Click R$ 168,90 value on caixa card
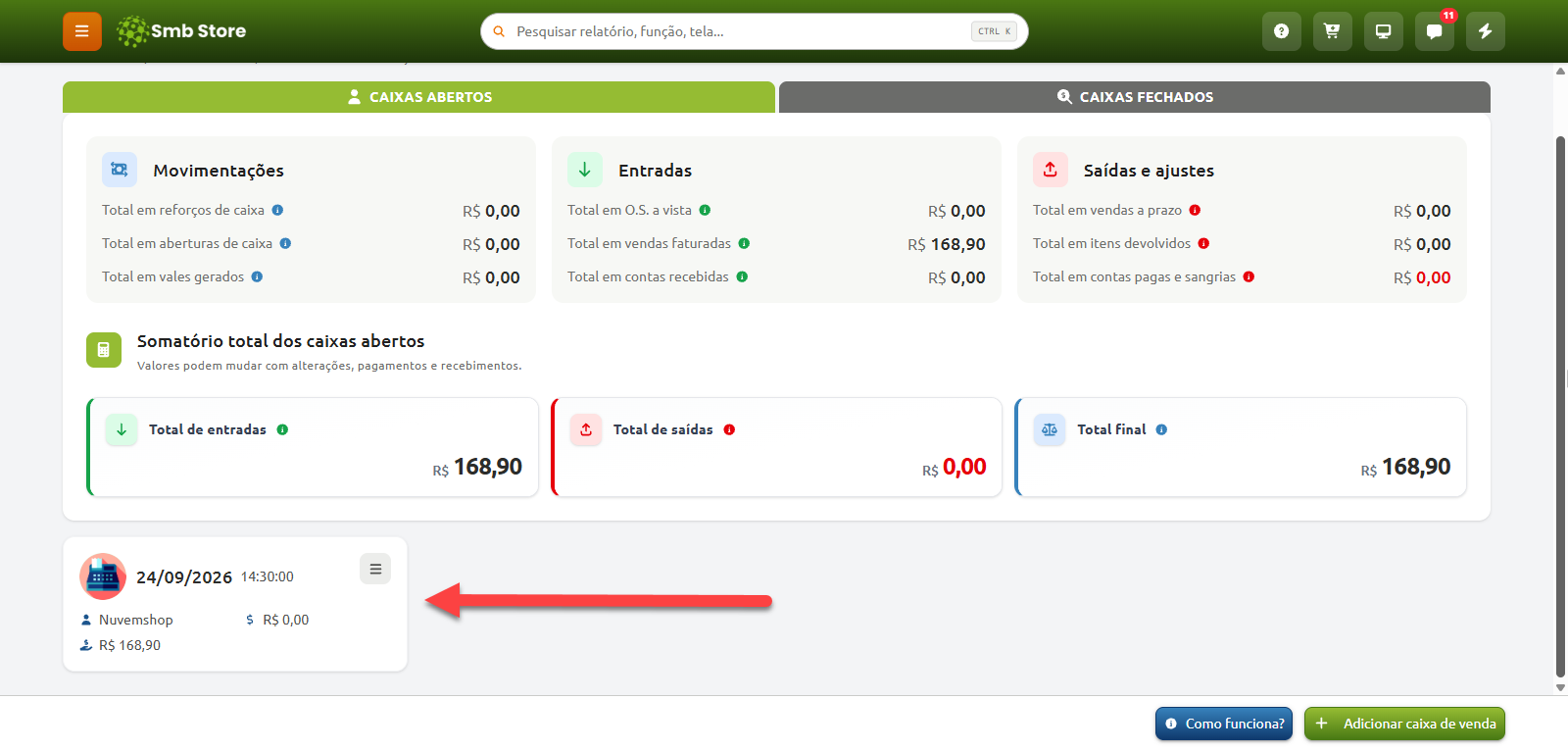The width and height of the screenshot is (1568, 750). click(129, 645)
